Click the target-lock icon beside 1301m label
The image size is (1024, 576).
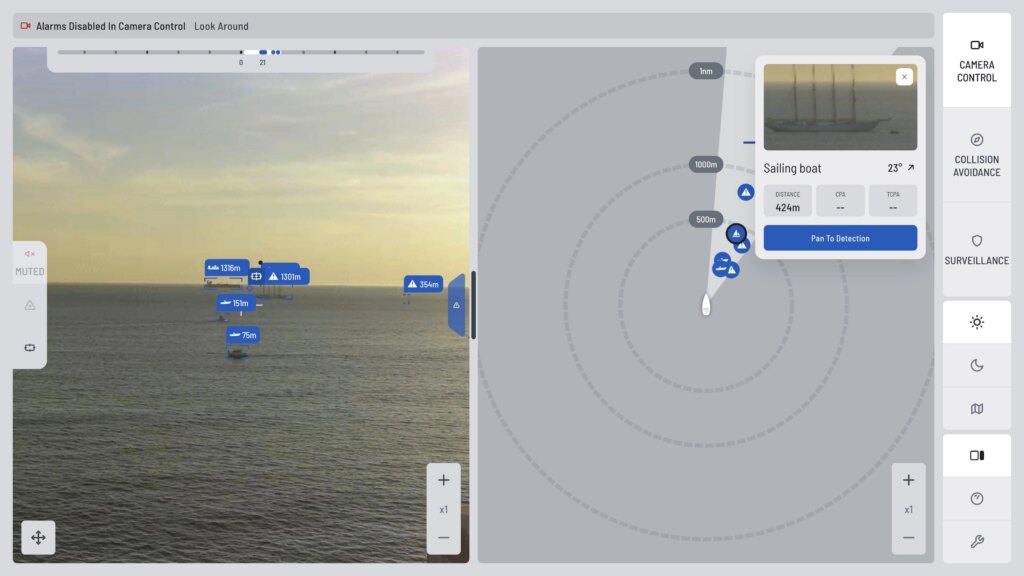[256, 276]
